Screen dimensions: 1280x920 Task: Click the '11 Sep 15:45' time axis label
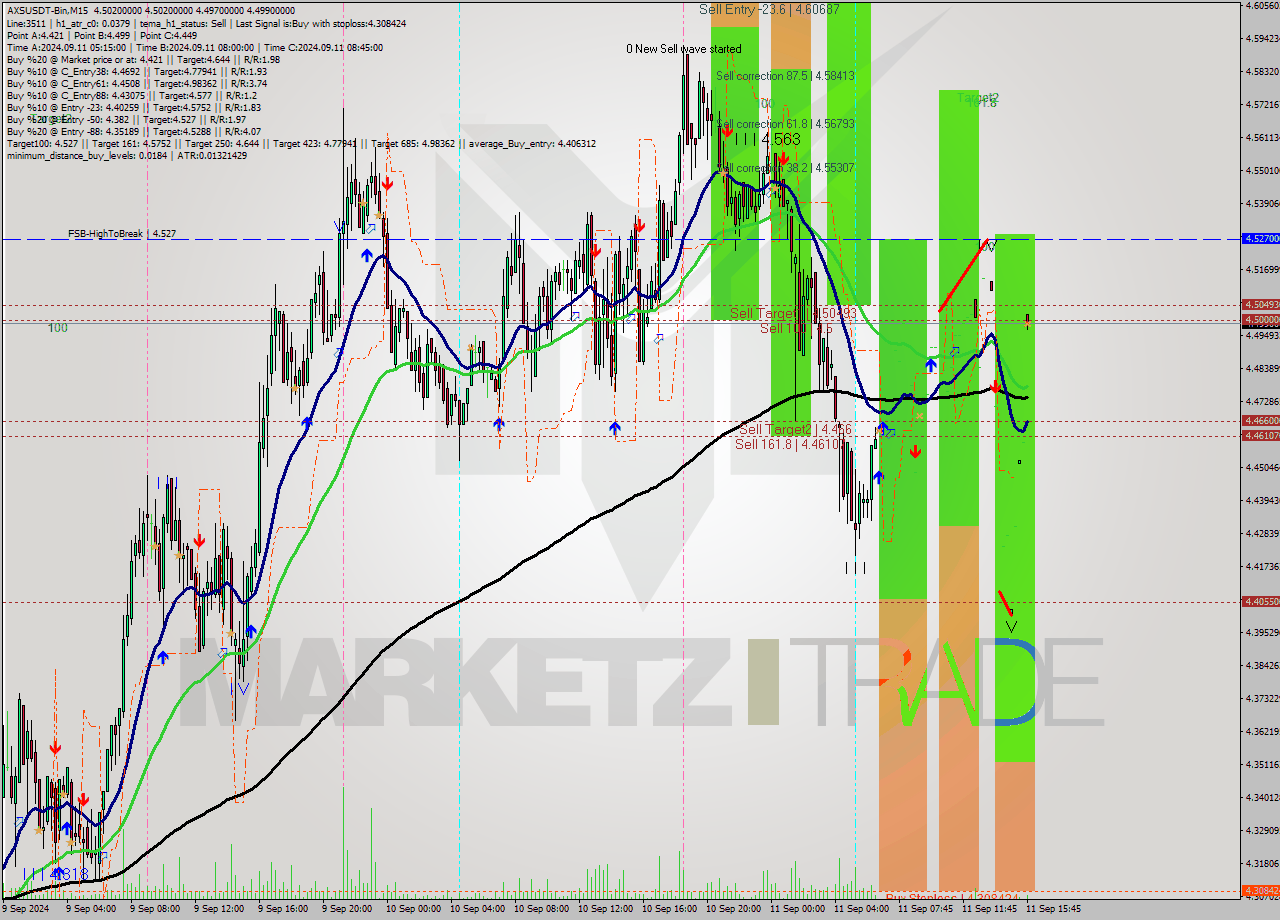point(1053,909)
